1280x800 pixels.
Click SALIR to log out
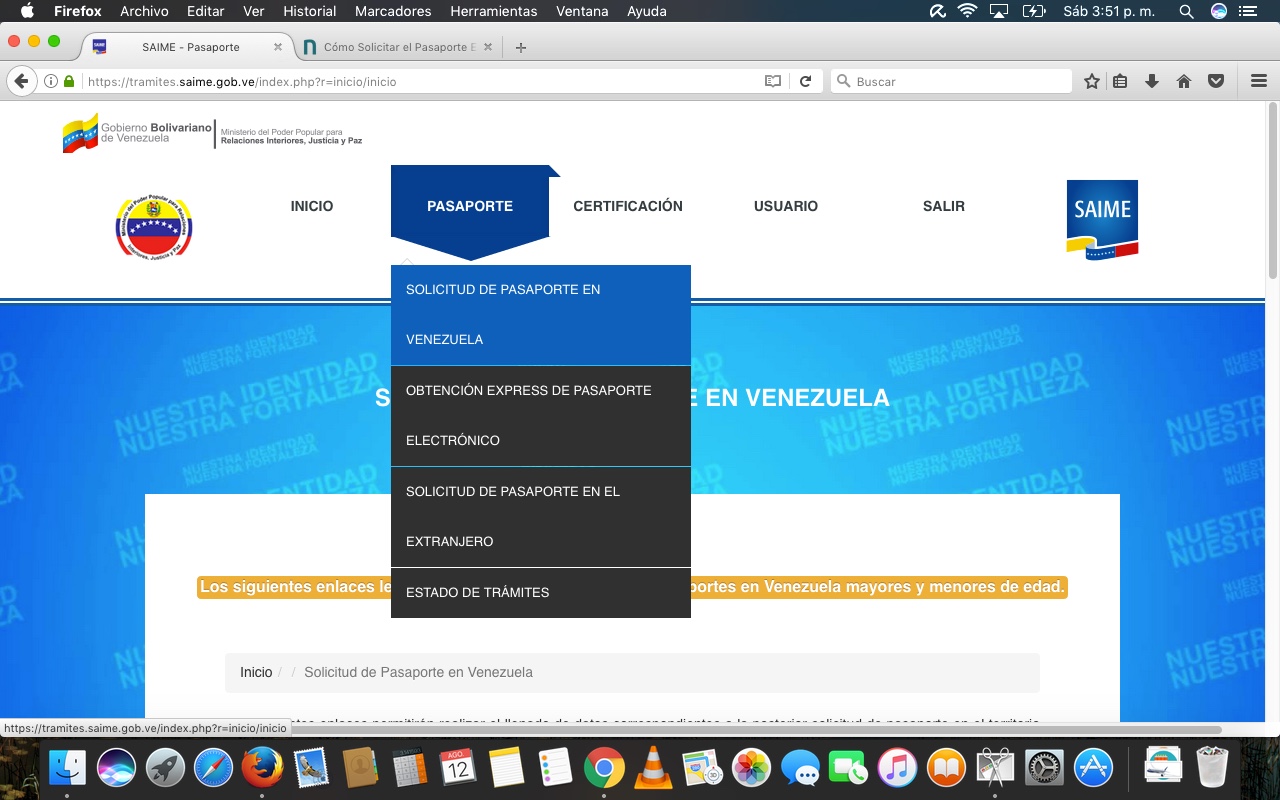tap(944, 206)
